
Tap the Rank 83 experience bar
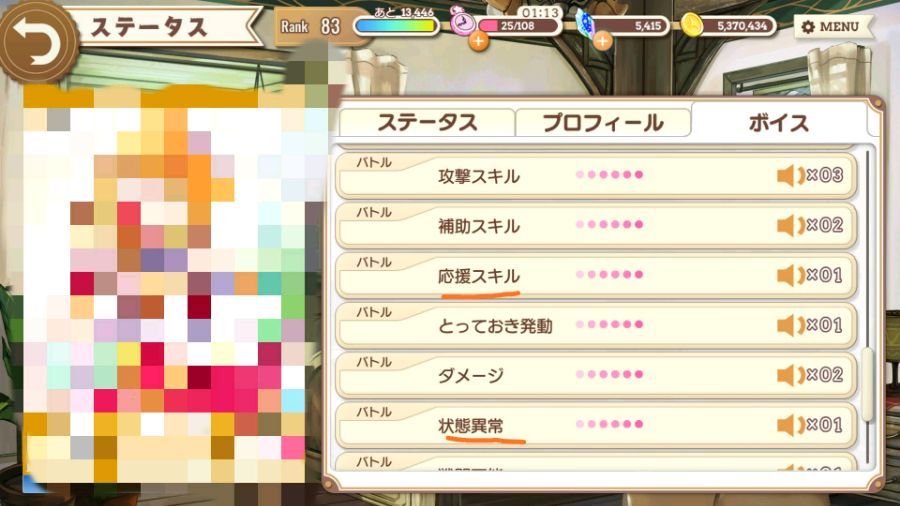(396, 26)
